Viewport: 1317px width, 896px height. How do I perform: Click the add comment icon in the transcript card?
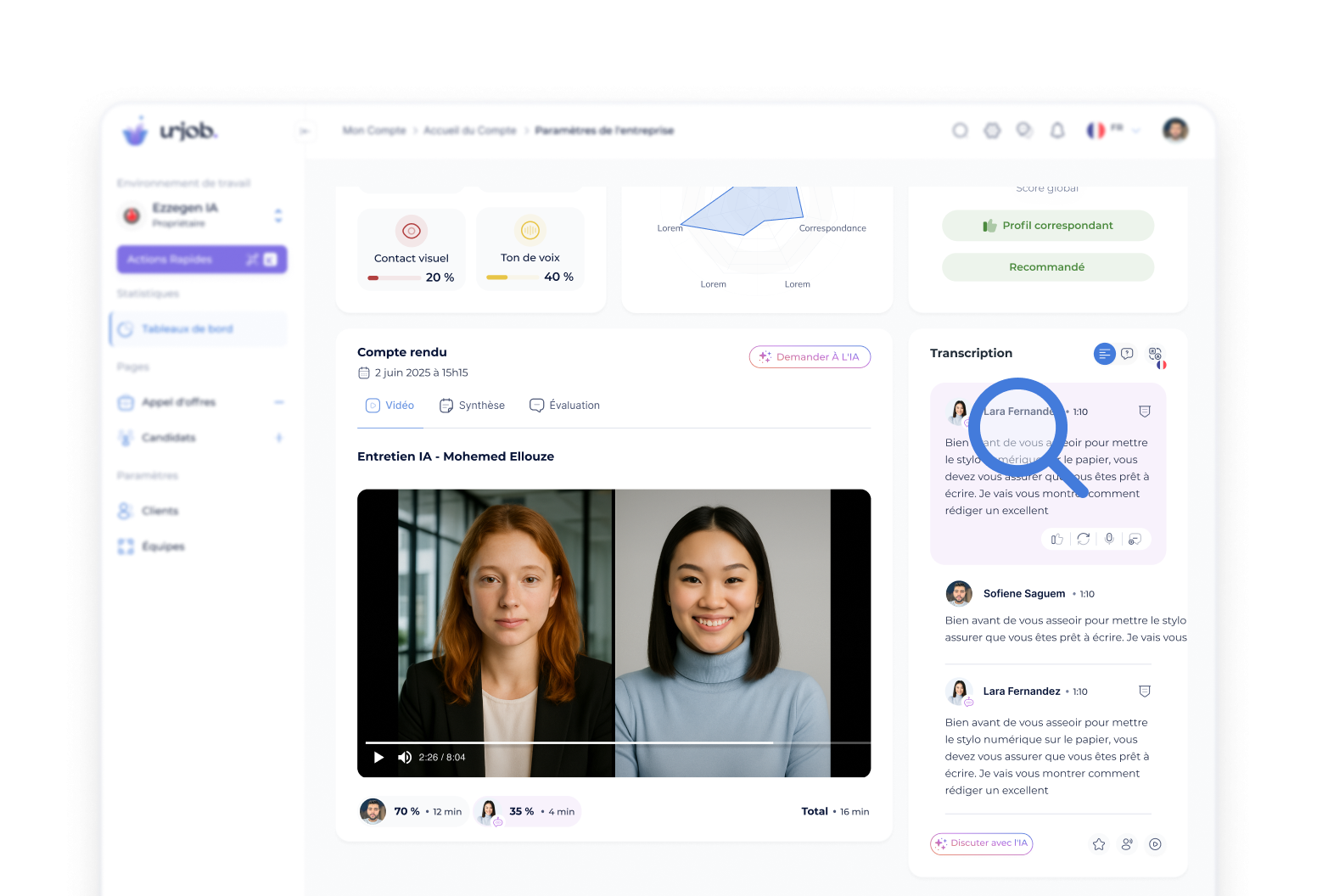1135,539
